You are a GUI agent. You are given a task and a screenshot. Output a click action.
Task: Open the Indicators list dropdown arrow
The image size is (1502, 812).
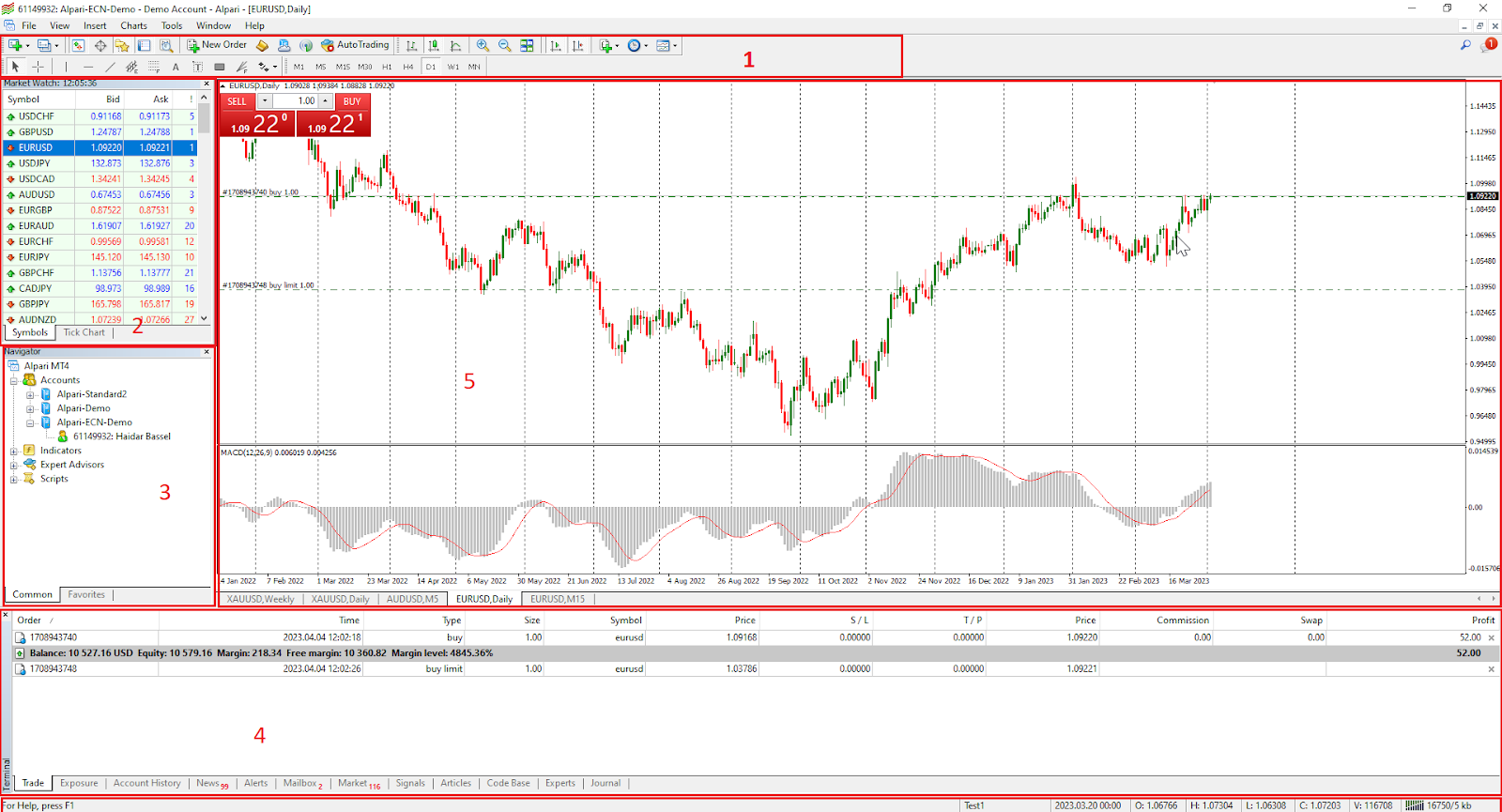[x=617, y=45]
